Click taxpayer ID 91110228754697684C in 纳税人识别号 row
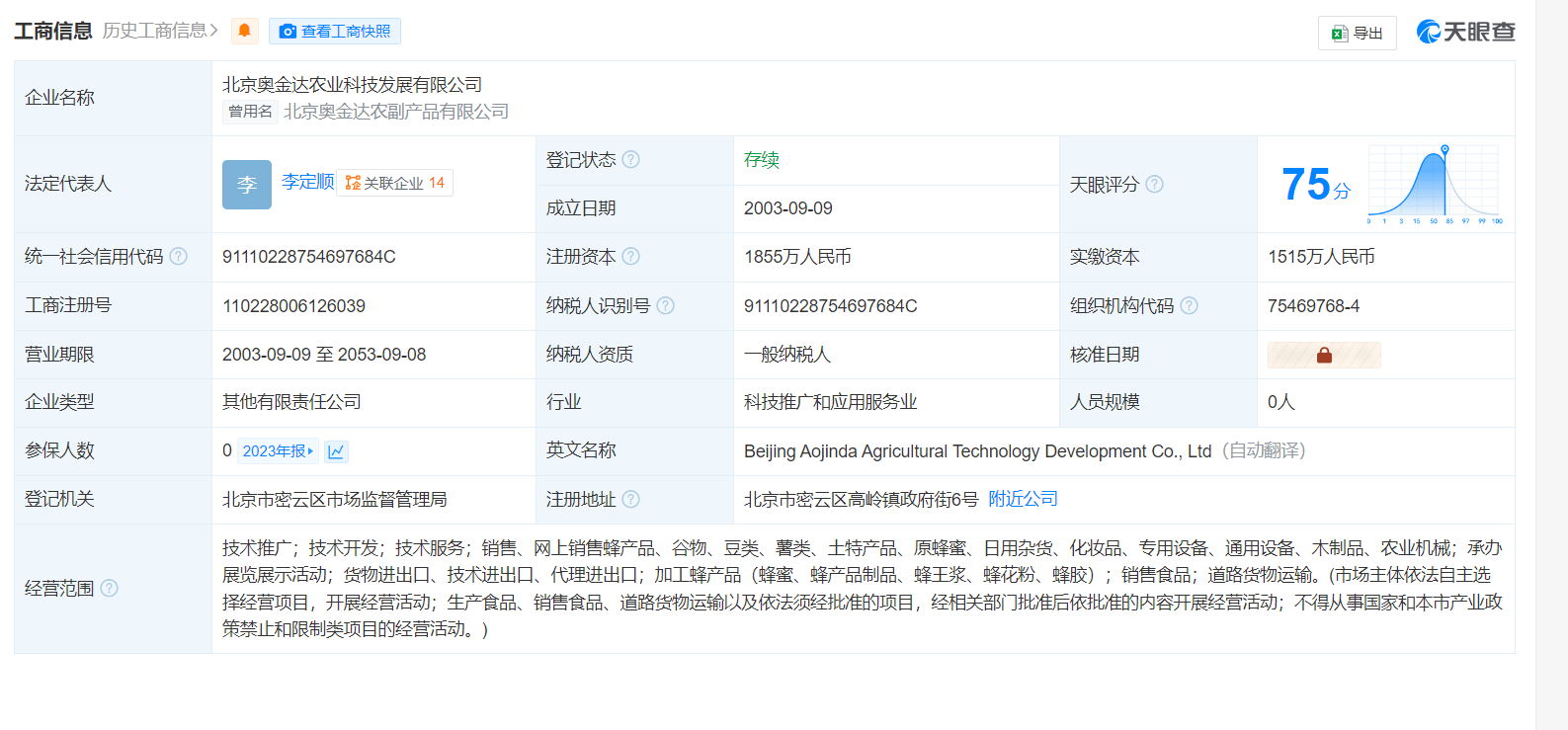This screenshot has height=730, width=1568. point(831,306)
